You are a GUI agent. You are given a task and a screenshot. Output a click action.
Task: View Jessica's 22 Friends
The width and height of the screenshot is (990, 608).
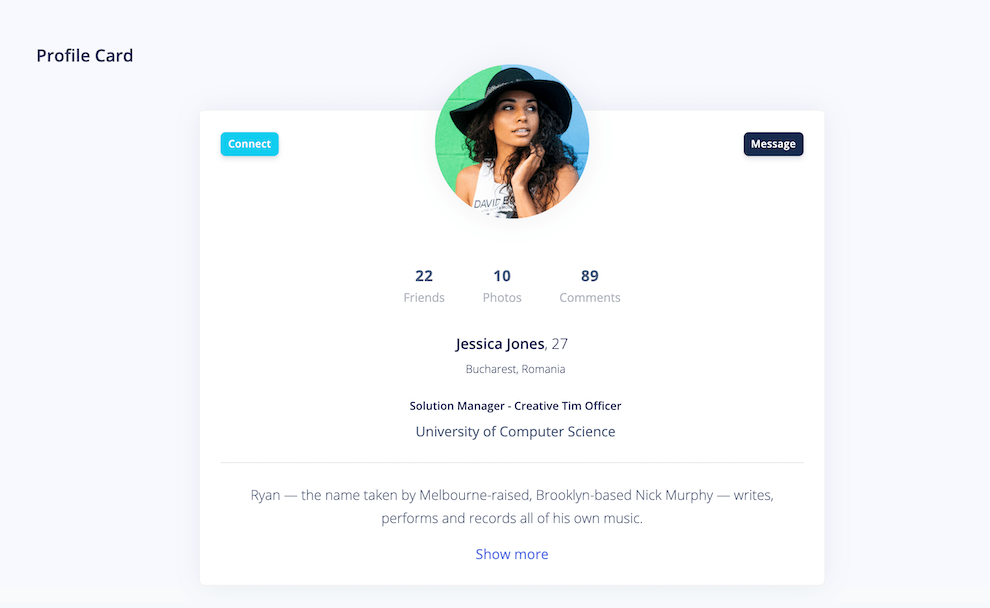click(x=424, y=276)
